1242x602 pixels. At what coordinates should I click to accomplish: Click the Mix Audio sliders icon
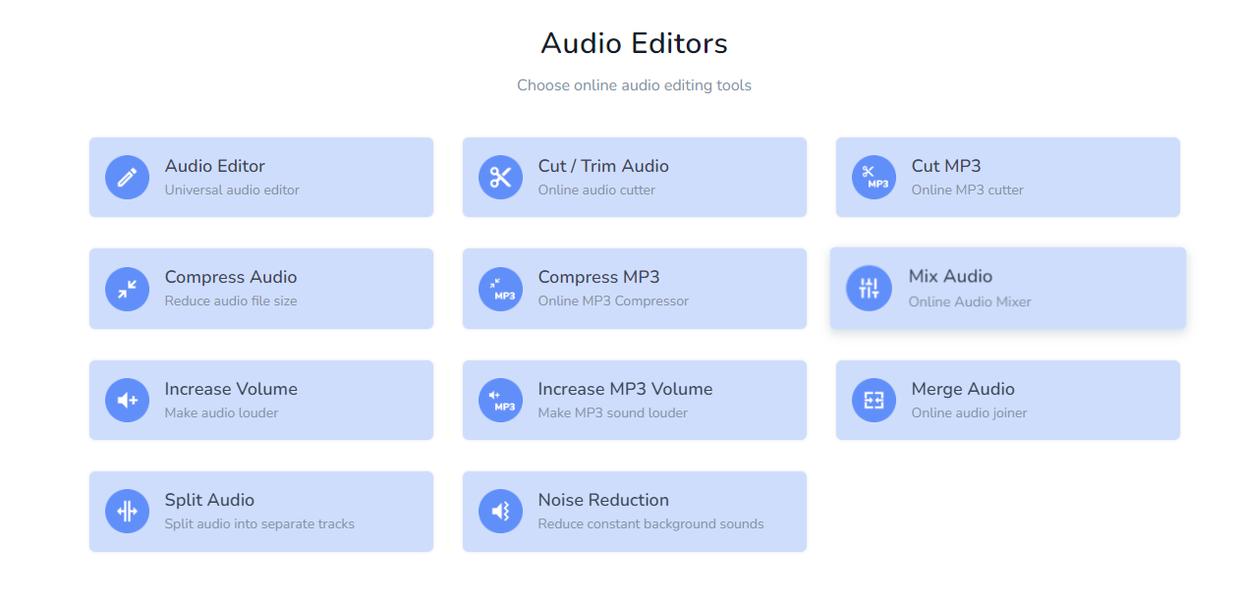pos(868,289)
